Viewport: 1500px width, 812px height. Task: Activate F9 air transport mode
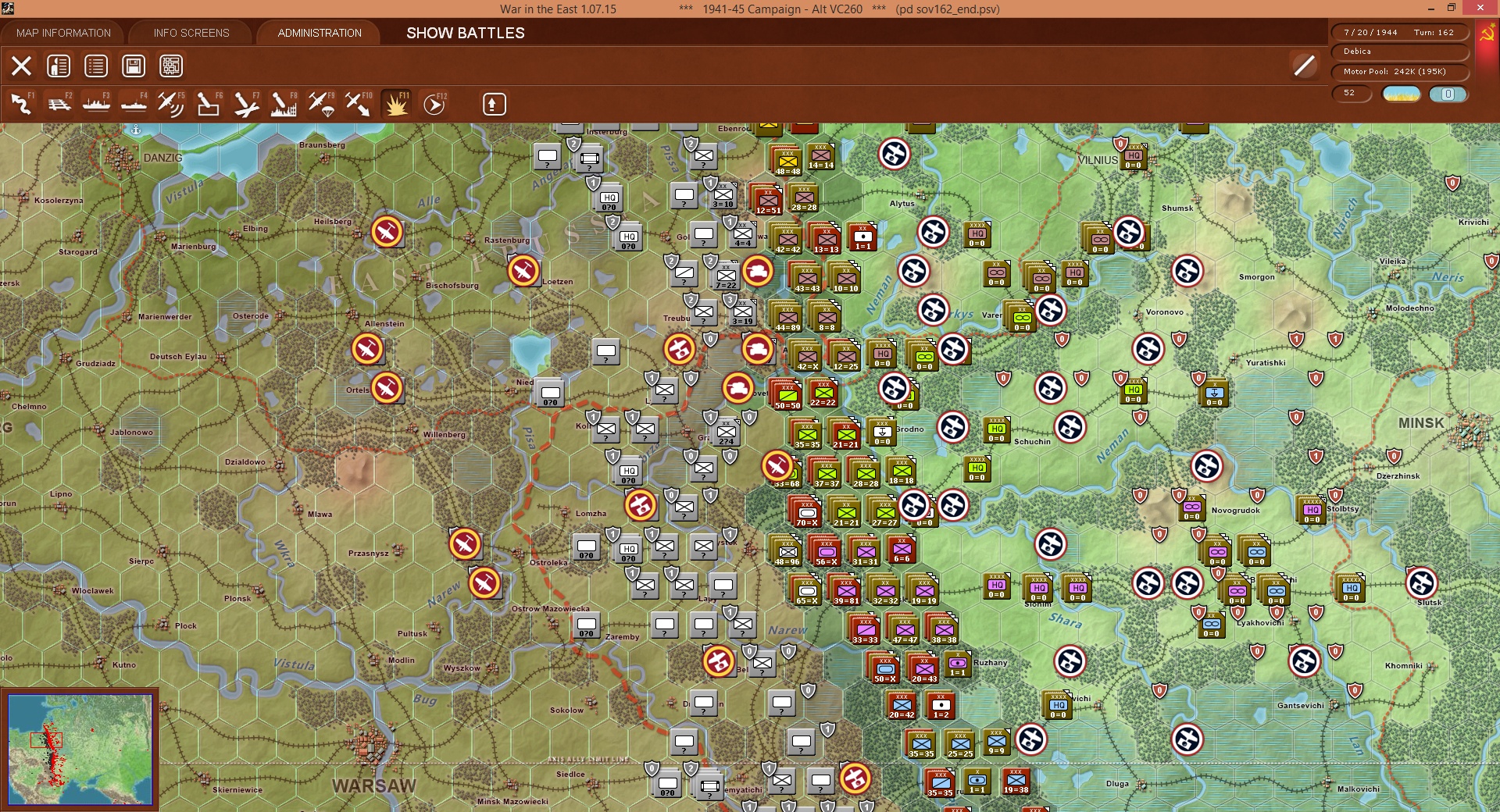(321, 104)
